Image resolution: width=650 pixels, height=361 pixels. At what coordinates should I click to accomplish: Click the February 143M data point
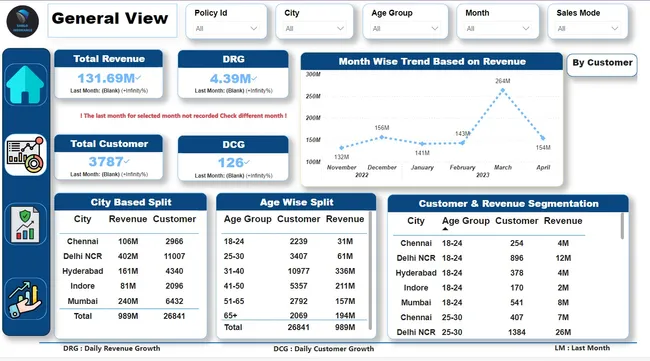(x=463, y=143)
